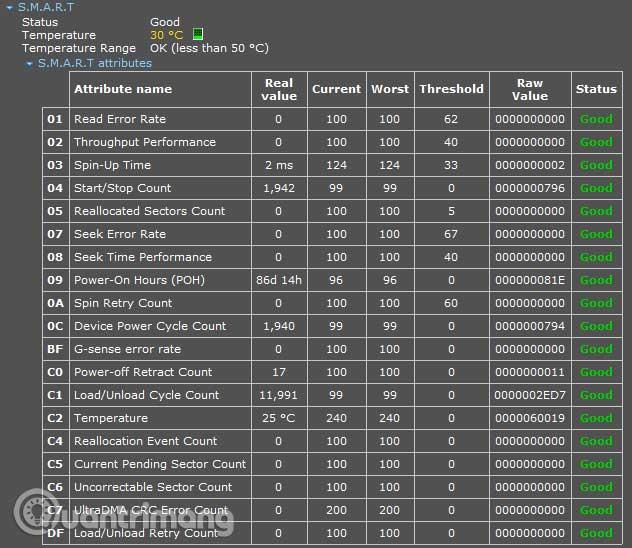
Task: Click attribute ID 01 cell
Action: 55,119
